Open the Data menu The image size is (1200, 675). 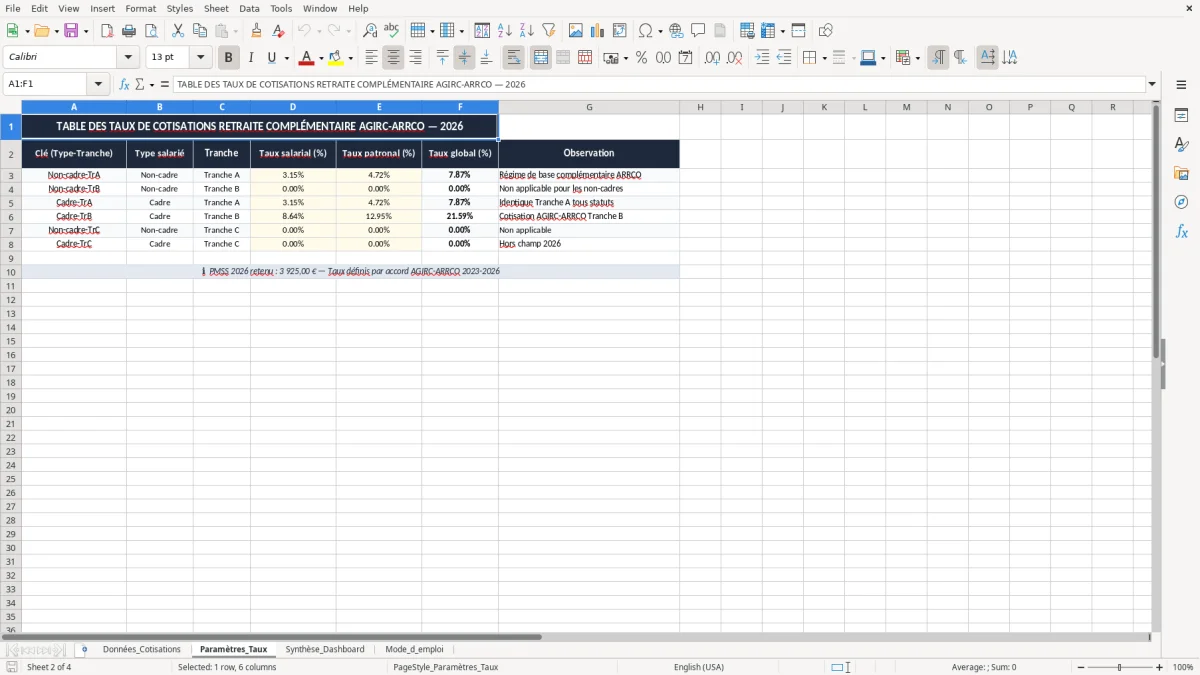pos(249,8)
